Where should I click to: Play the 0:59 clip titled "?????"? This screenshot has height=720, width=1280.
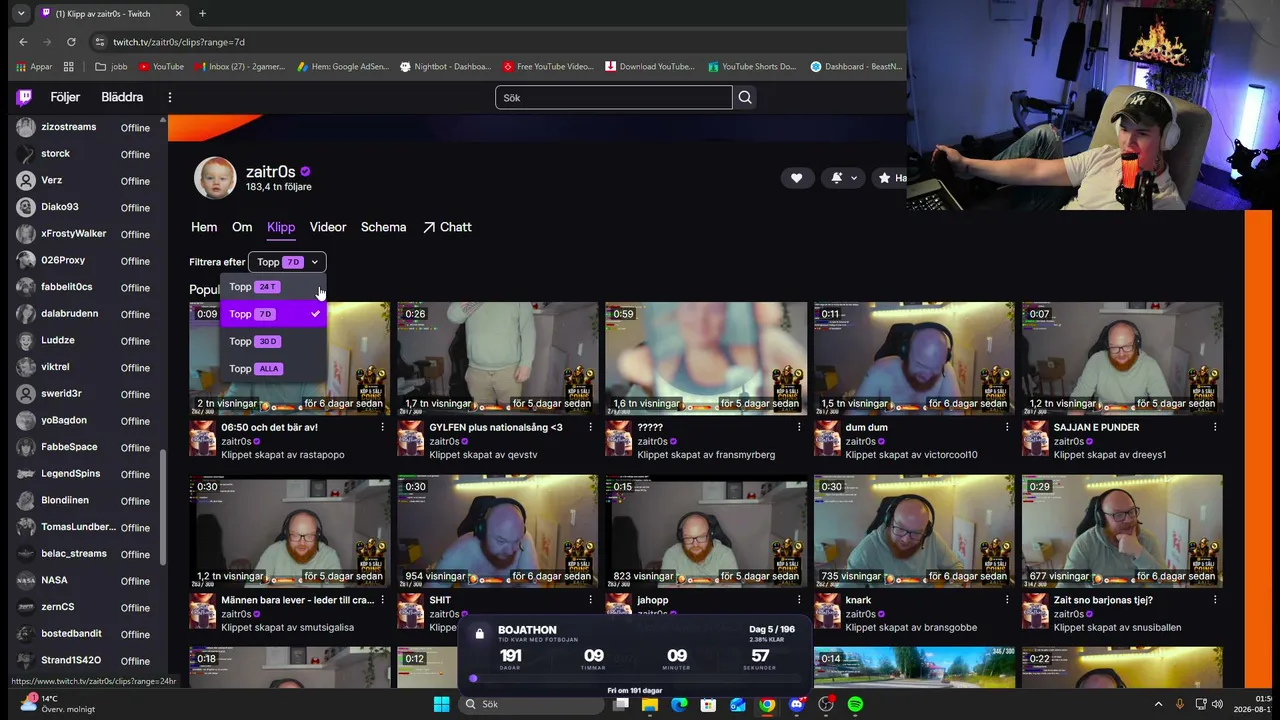(x=706, y=358)
